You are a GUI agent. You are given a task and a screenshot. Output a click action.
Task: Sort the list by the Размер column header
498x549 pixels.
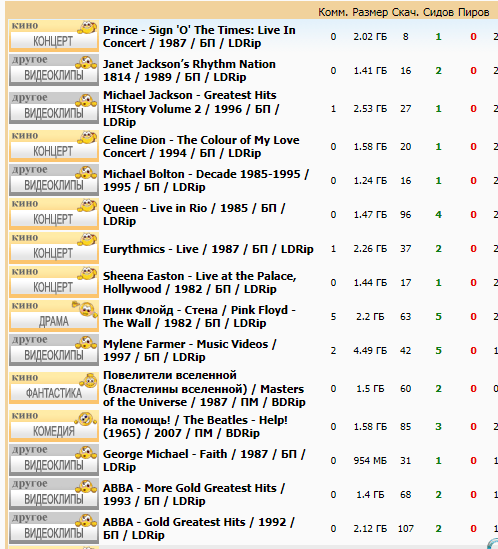click(370, 12)
